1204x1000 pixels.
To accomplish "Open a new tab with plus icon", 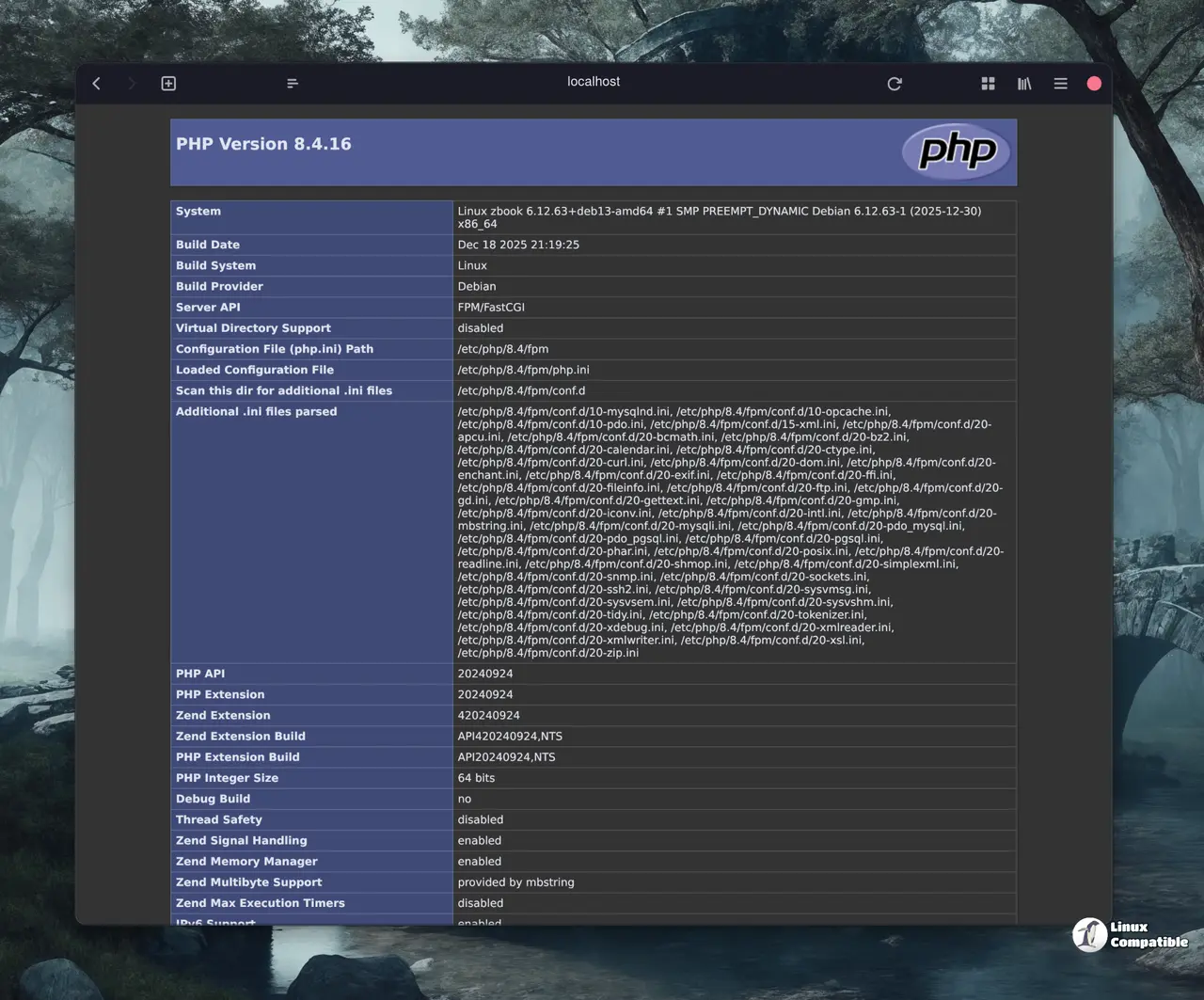I will (168, 84).
